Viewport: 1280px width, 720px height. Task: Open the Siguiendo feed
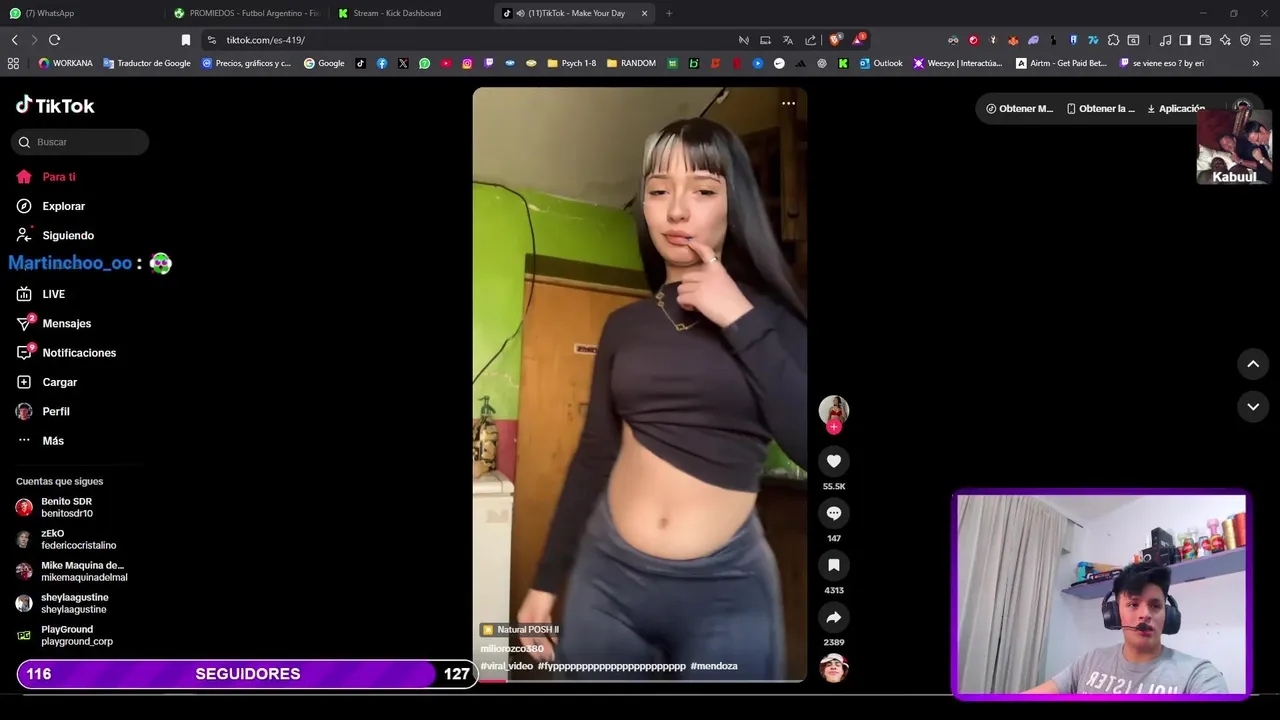55,235
